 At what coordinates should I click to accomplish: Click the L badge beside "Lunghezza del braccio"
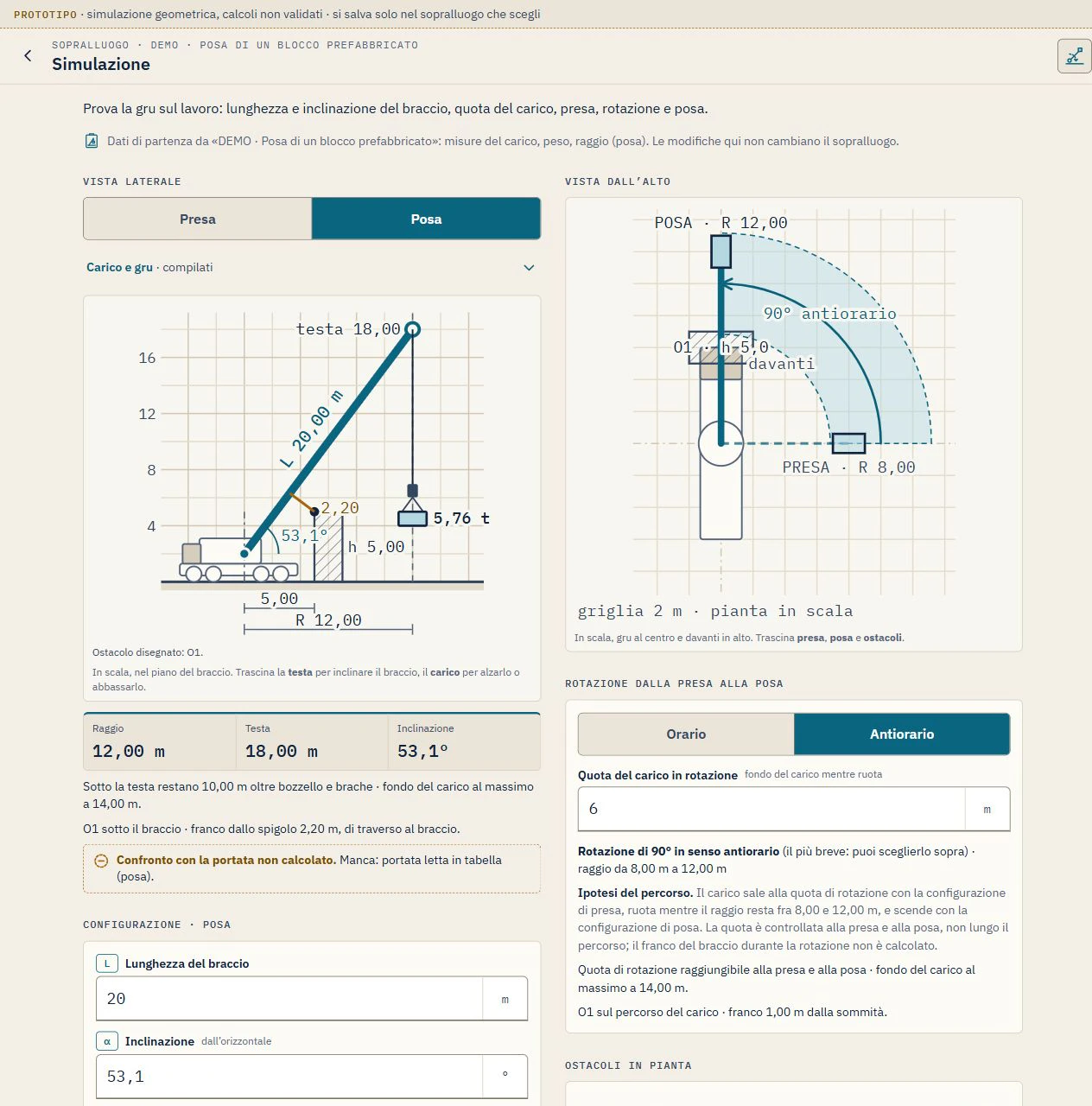coord(107,963)
